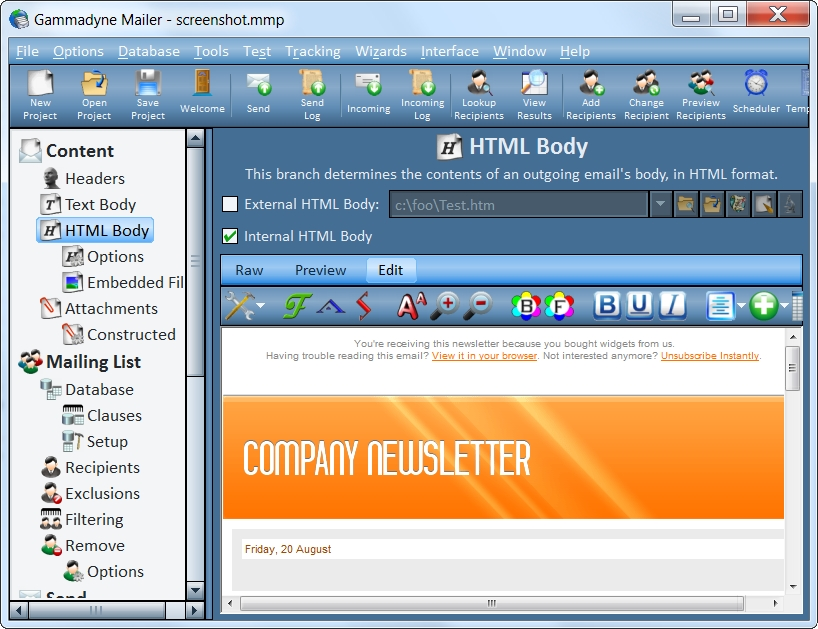Select Exclusions tree item
This screenshot has width=818, height=629.
point(91,493)
